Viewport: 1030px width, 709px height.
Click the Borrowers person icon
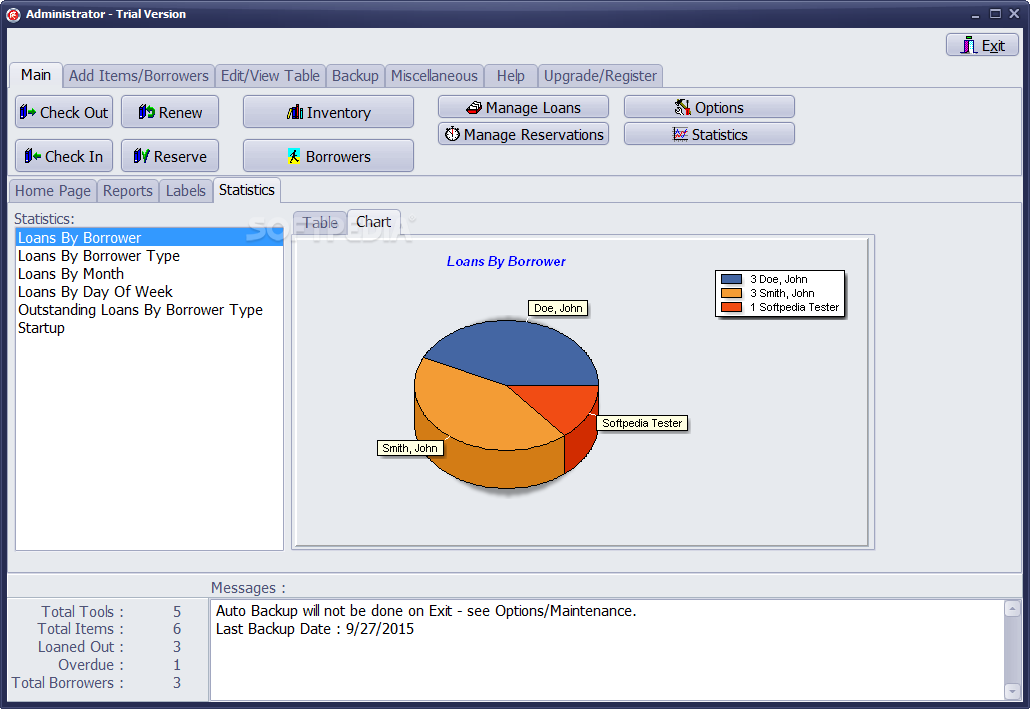point(294,156)
